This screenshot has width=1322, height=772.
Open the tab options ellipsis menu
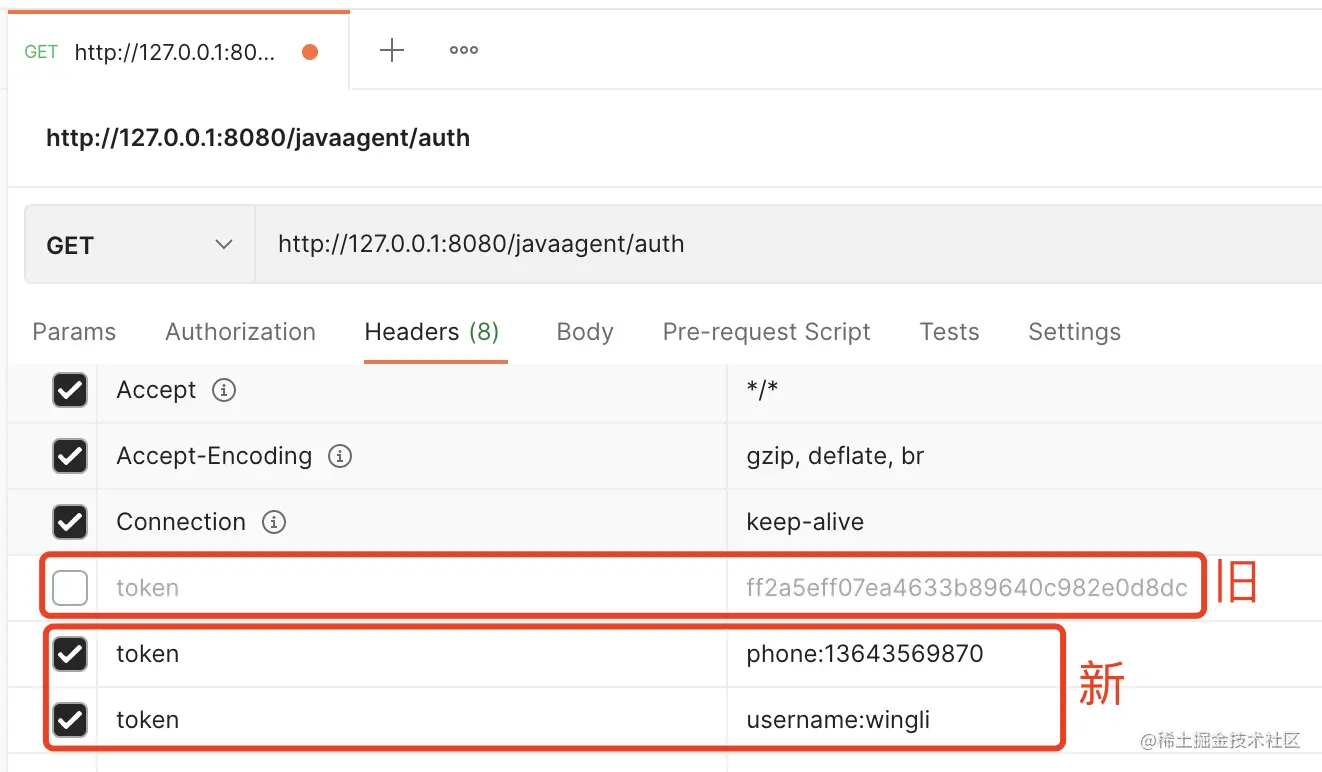[x=464, y=50]
